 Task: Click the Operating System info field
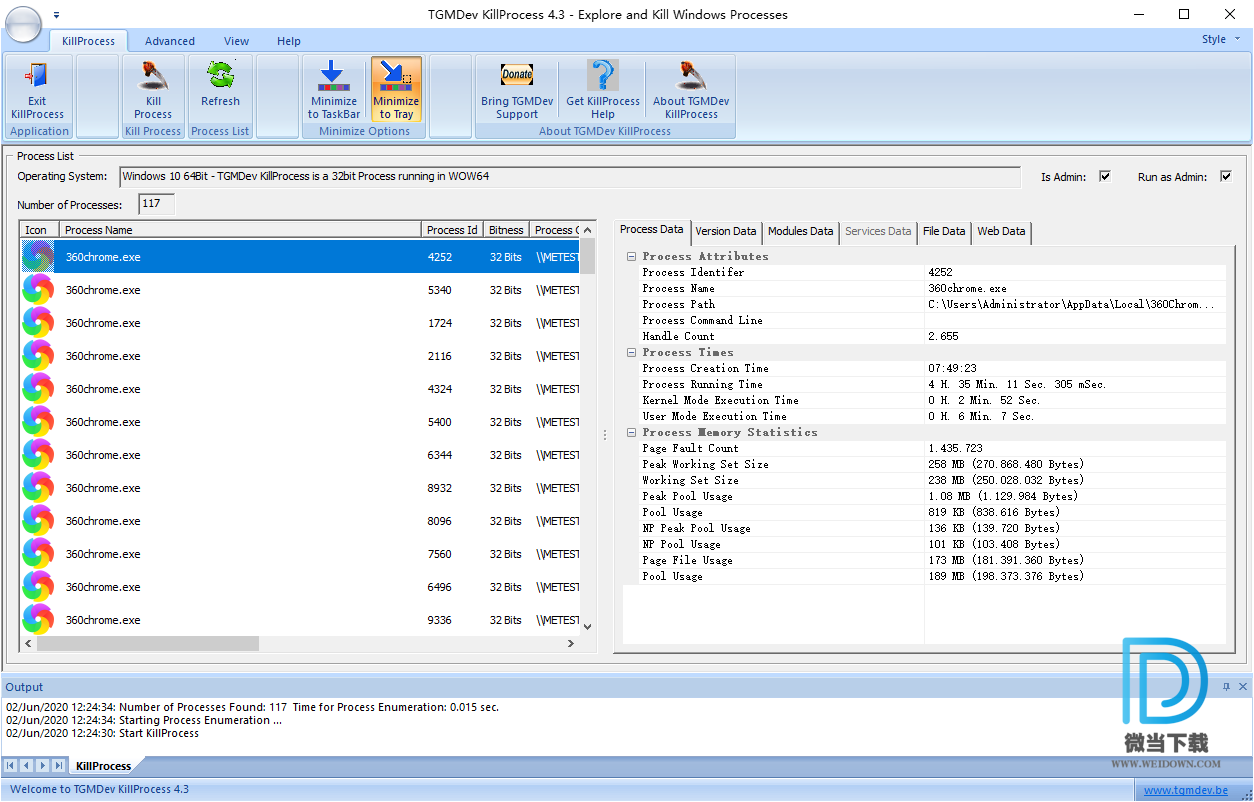click(x=570, y=177)
